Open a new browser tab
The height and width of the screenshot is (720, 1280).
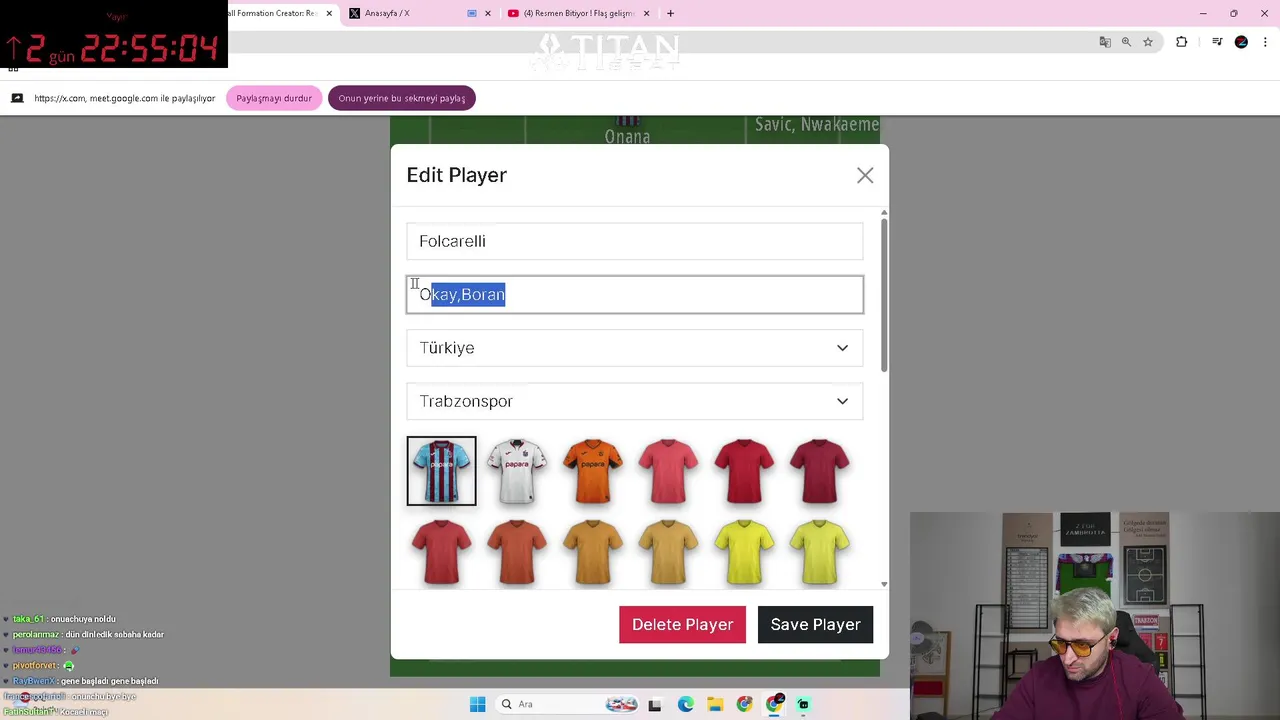click(670, 13)
